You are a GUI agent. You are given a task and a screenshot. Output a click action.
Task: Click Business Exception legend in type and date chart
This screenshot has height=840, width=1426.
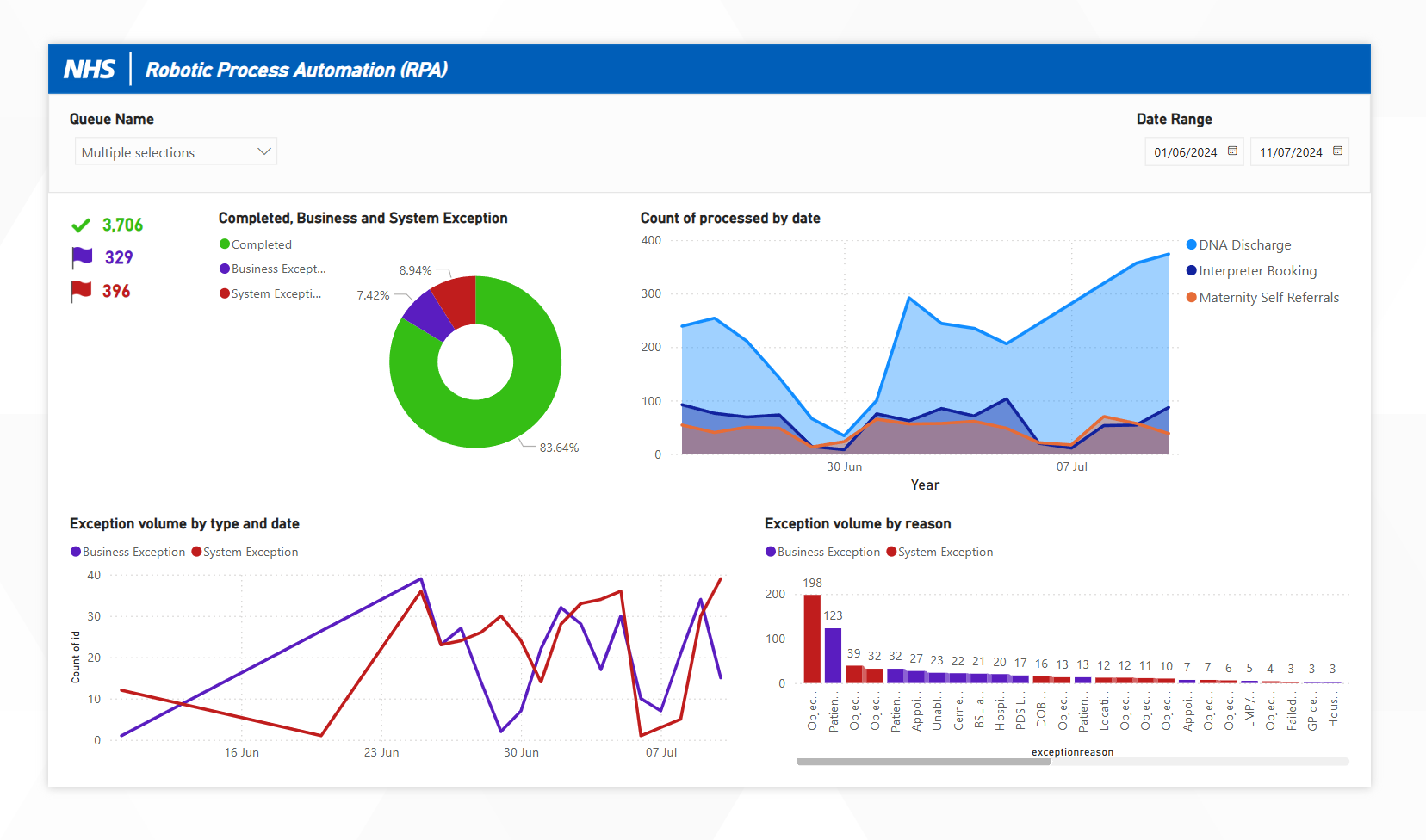(x=128, y=552)
